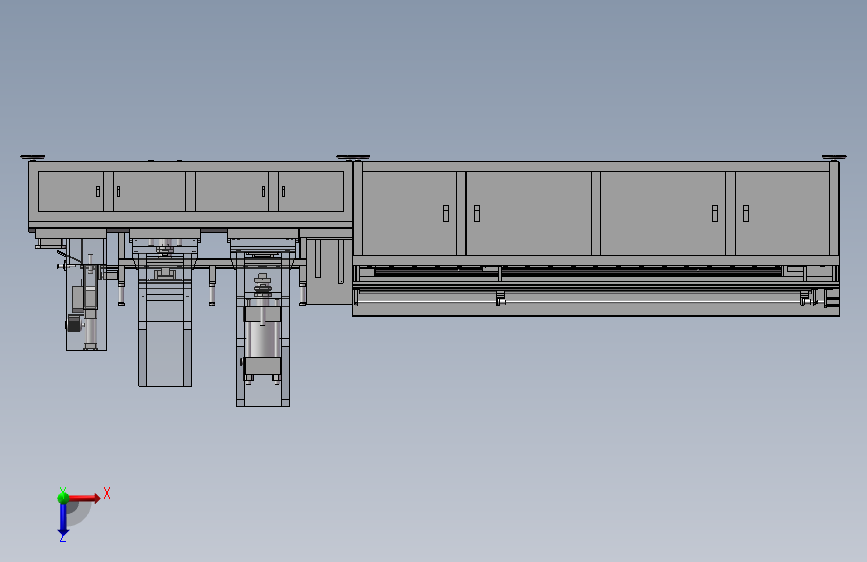
Task: Click the red X label of the triad
Action: coord(107,493)
